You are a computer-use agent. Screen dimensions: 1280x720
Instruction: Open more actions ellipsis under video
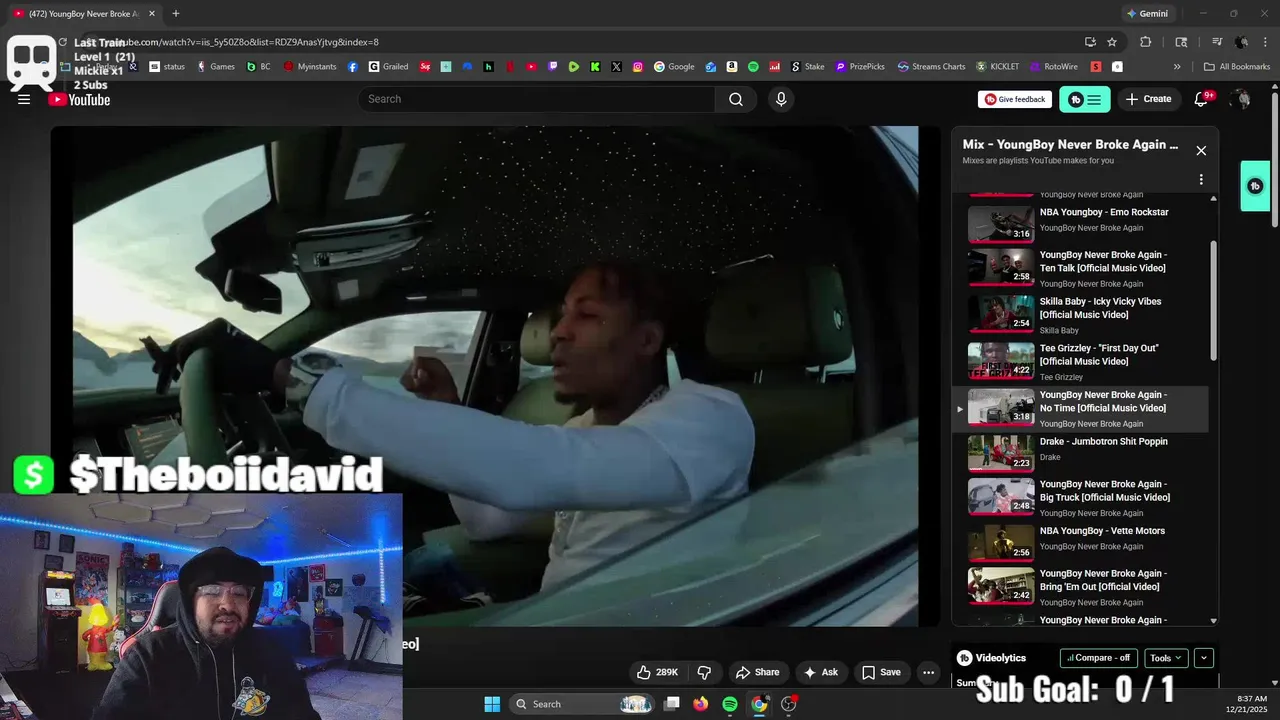928,672
